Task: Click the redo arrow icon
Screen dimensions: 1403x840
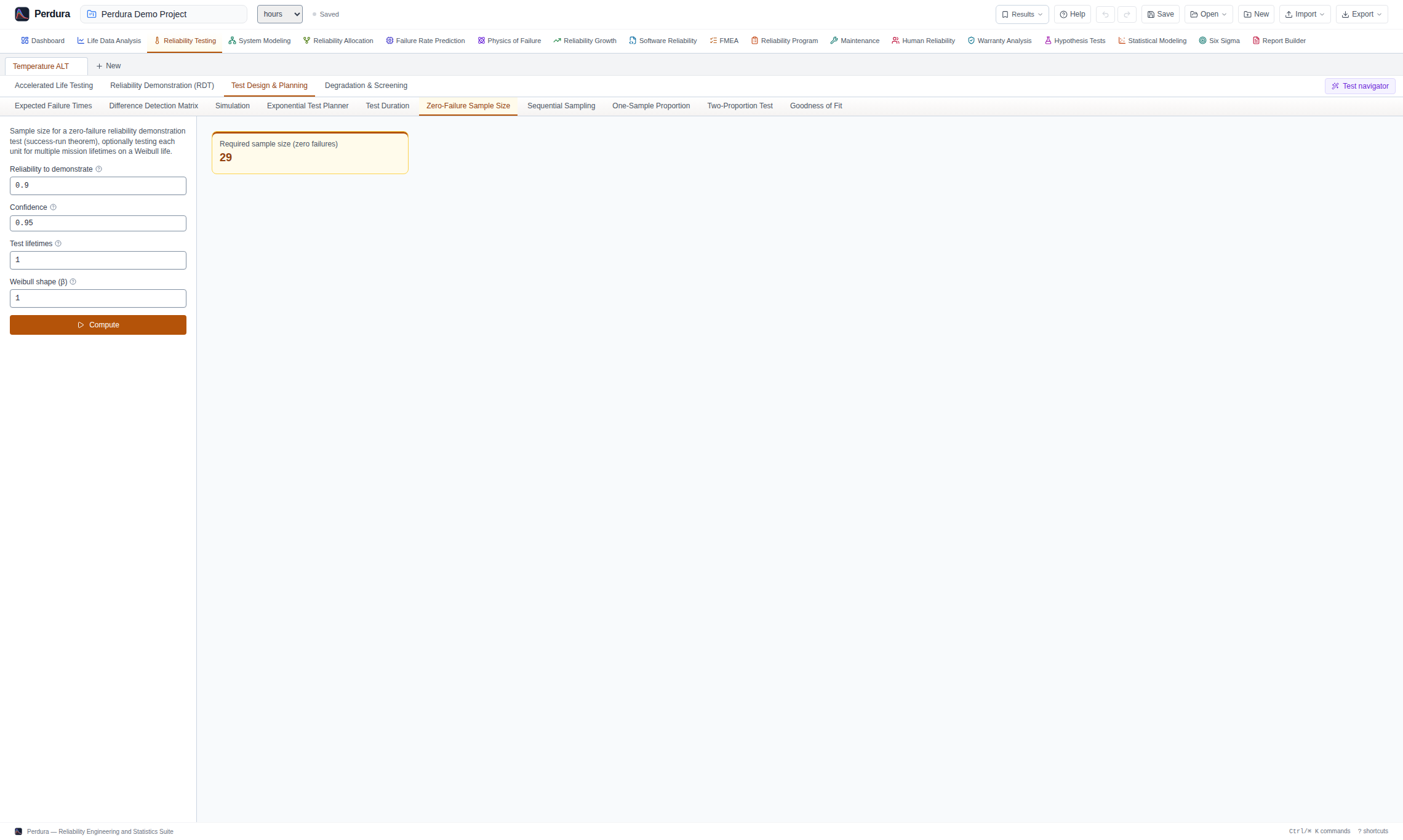Action: 1127,14
